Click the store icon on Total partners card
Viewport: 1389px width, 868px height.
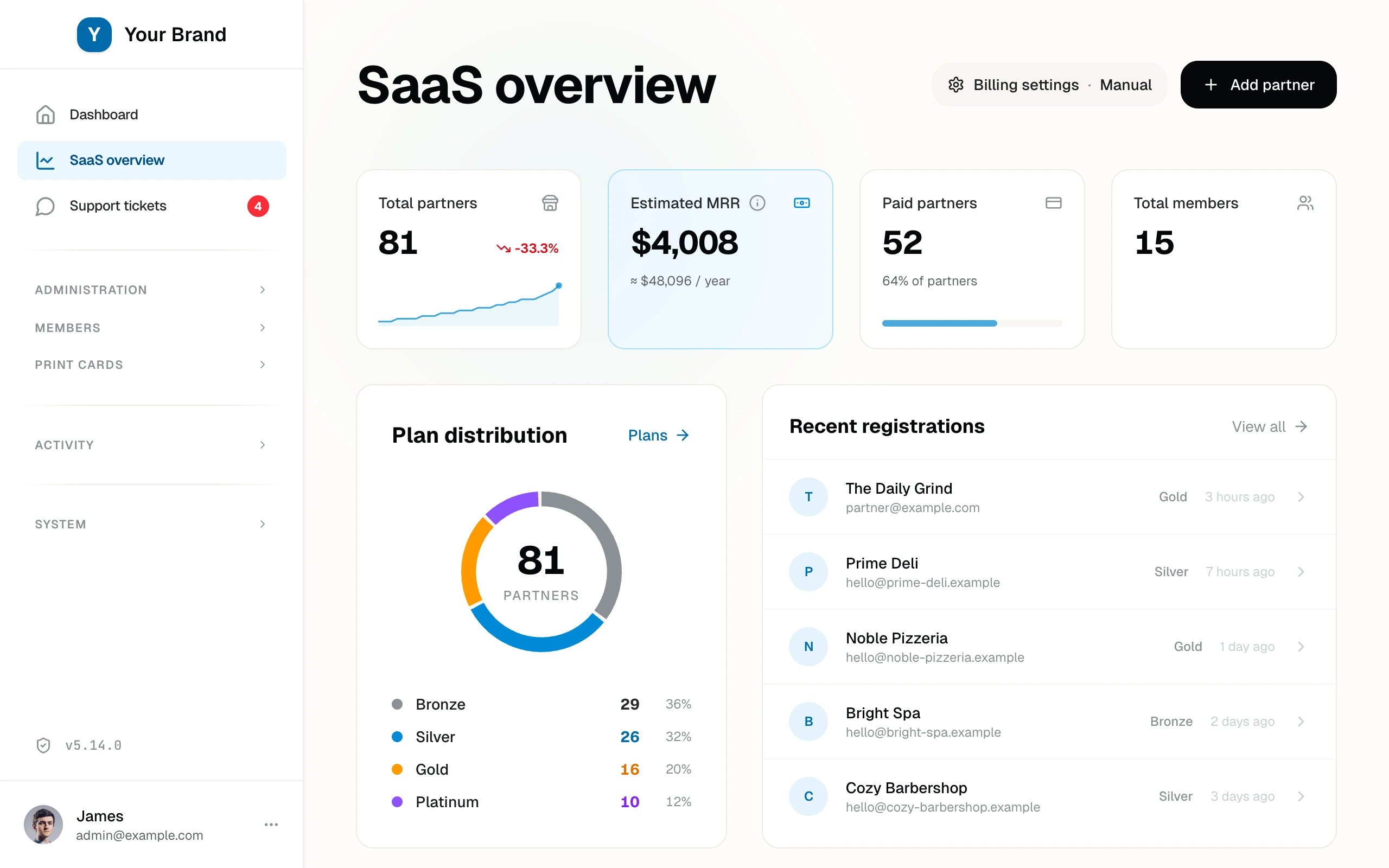(550, 203)
